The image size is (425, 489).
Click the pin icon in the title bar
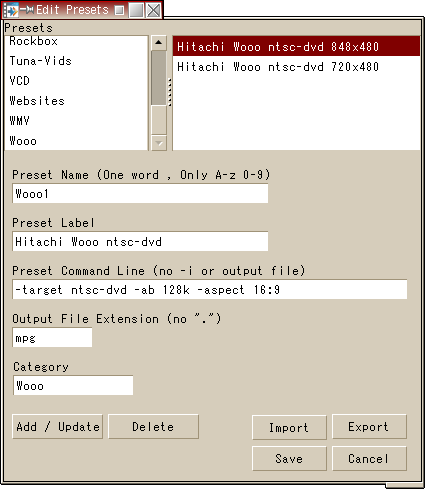point(27,10)
